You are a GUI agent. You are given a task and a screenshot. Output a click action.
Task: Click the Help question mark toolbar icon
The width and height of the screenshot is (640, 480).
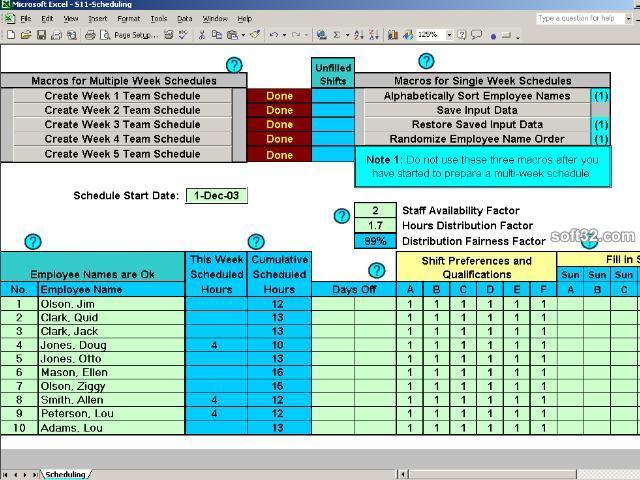(462, 35)
